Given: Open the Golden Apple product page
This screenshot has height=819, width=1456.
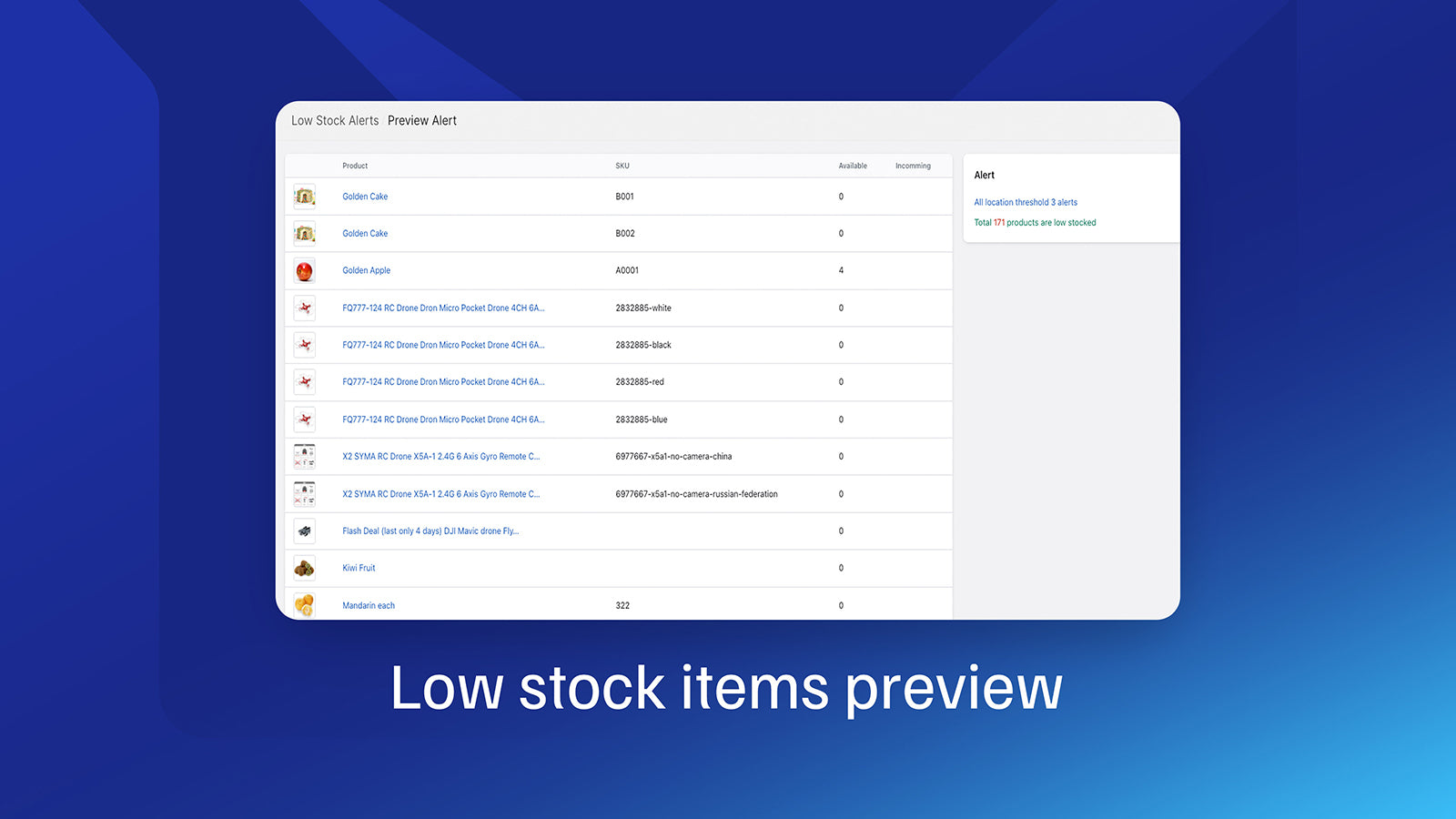Looking at the screenshot, I should tap(366, 270).
